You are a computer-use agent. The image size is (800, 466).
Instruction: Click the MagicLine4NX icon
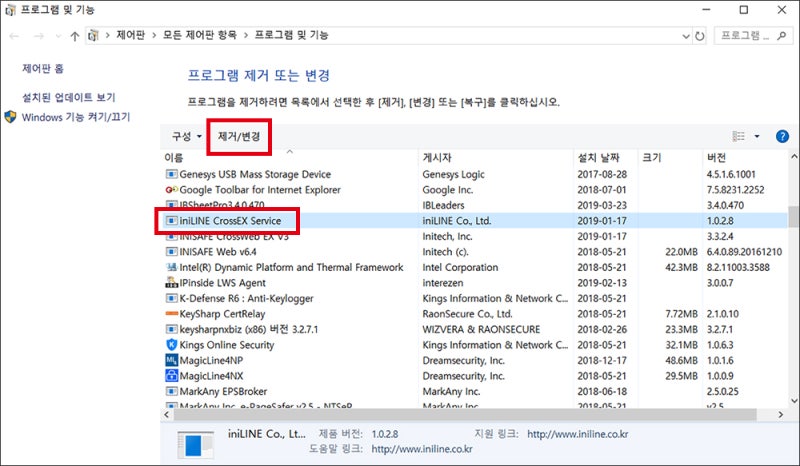click(171, 376)
